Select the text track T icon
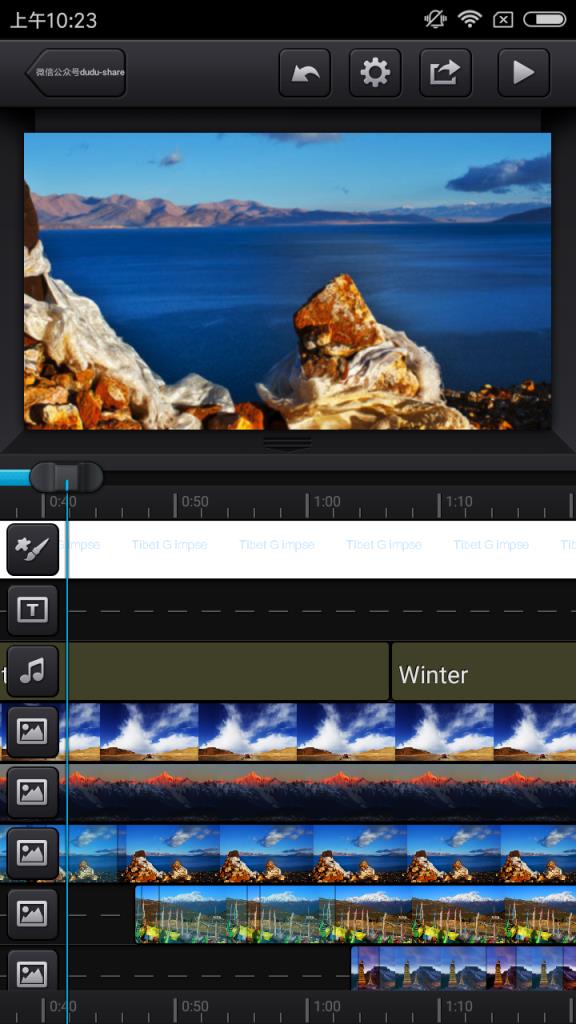576x1024 pixels. point(33,611)
